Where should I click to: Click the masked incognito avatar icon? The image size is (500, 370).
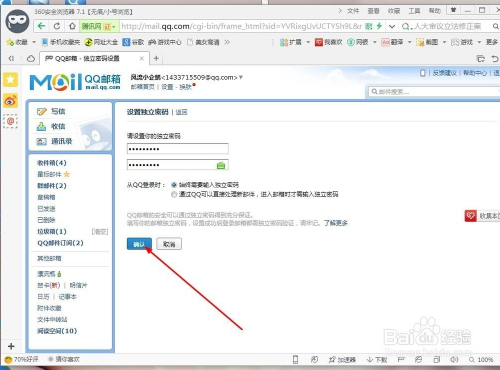pos(17,21)
